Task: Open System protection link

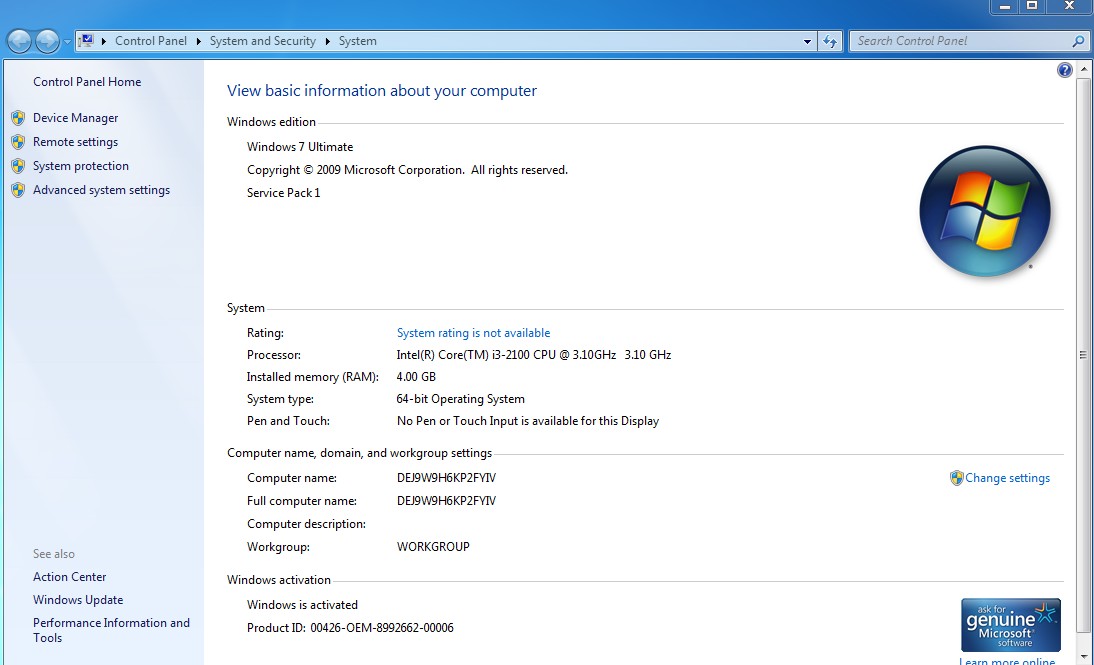Action: point(81,166)
